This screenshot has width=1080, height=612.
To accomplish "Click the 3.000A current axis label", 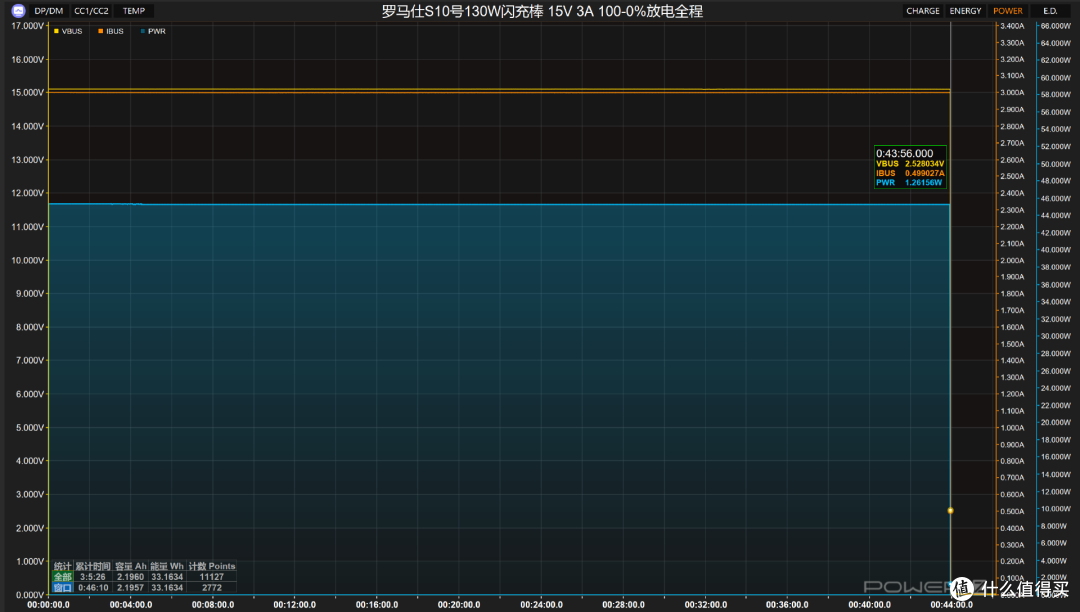I will point(1012,92).
